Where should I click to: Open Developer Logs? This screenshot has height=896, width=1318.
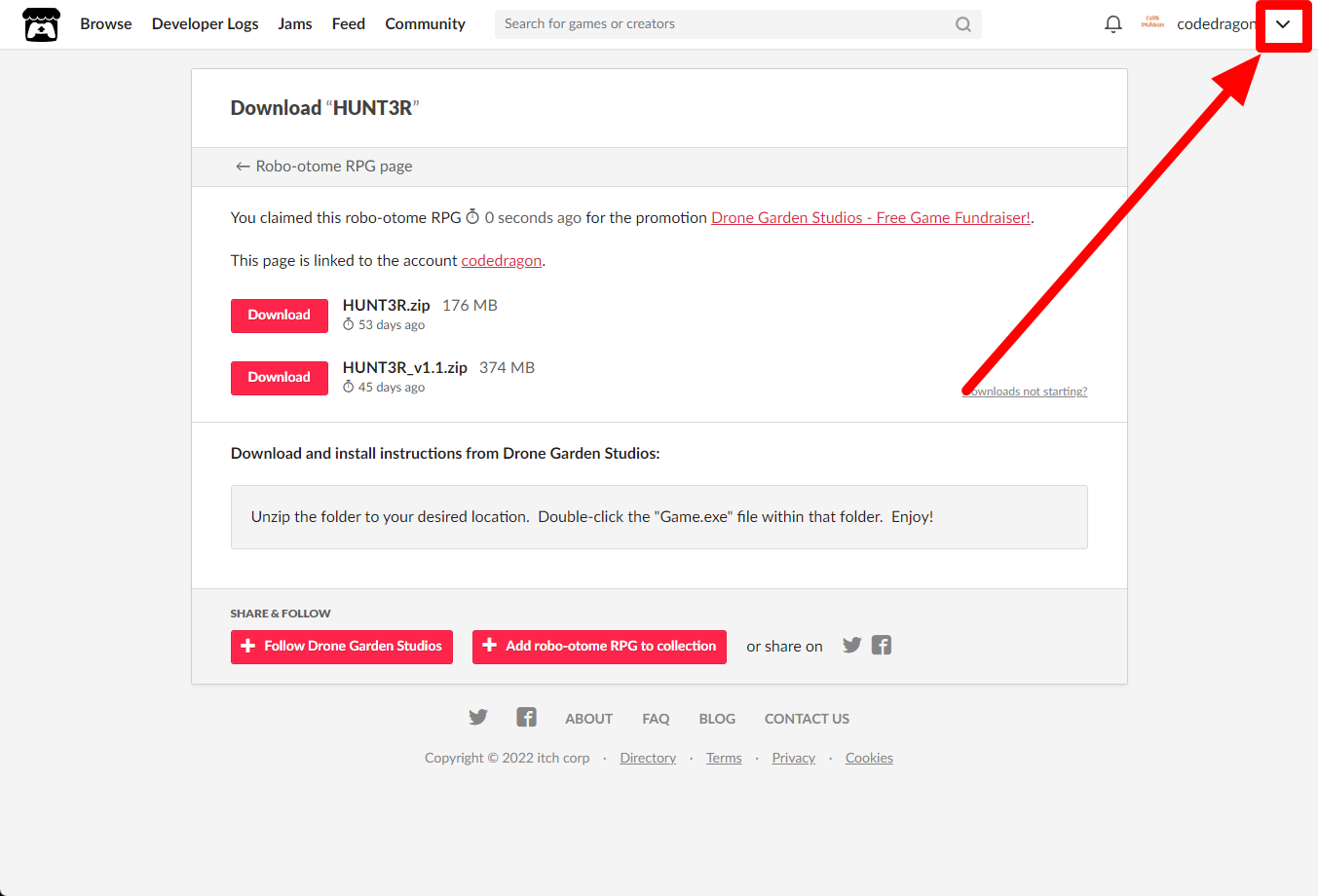(x=206, y=24)
